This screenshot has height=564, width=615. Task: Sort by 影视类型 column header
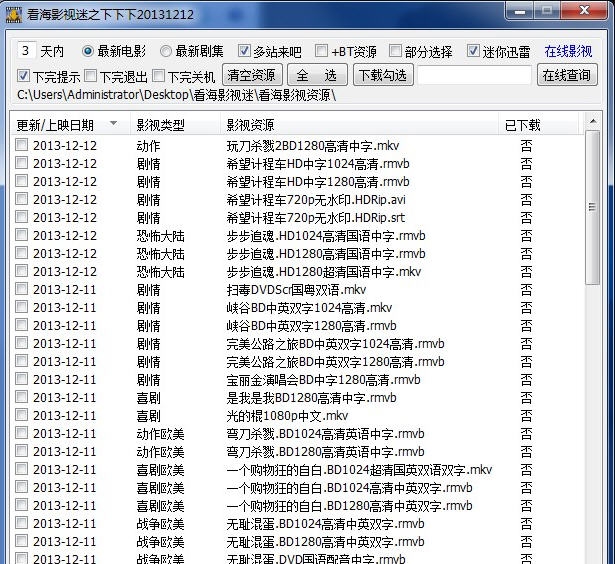[175, 125]
